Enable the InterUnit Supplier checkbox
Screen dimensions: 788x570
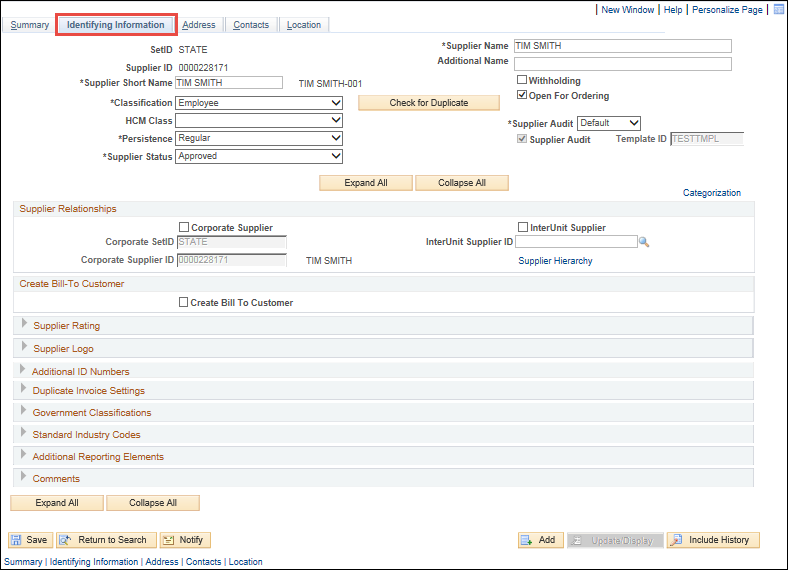[523, 227]
